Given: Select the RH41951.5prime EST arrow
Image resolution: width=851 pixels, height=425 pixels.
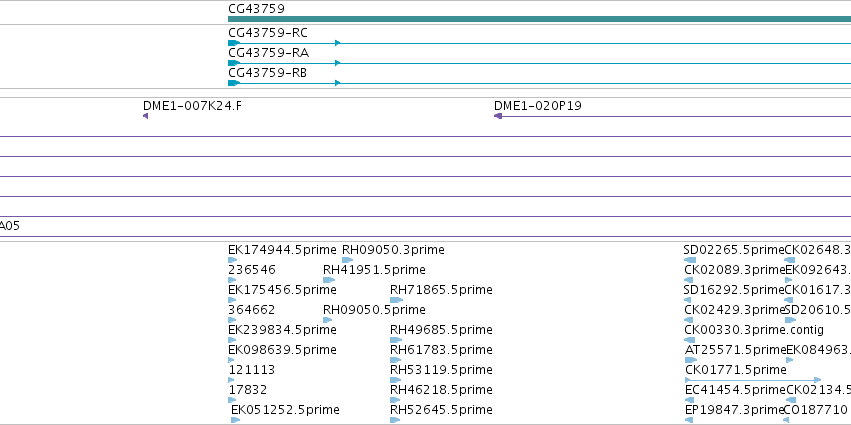Looking at the screenshot, I should point(329,280).
